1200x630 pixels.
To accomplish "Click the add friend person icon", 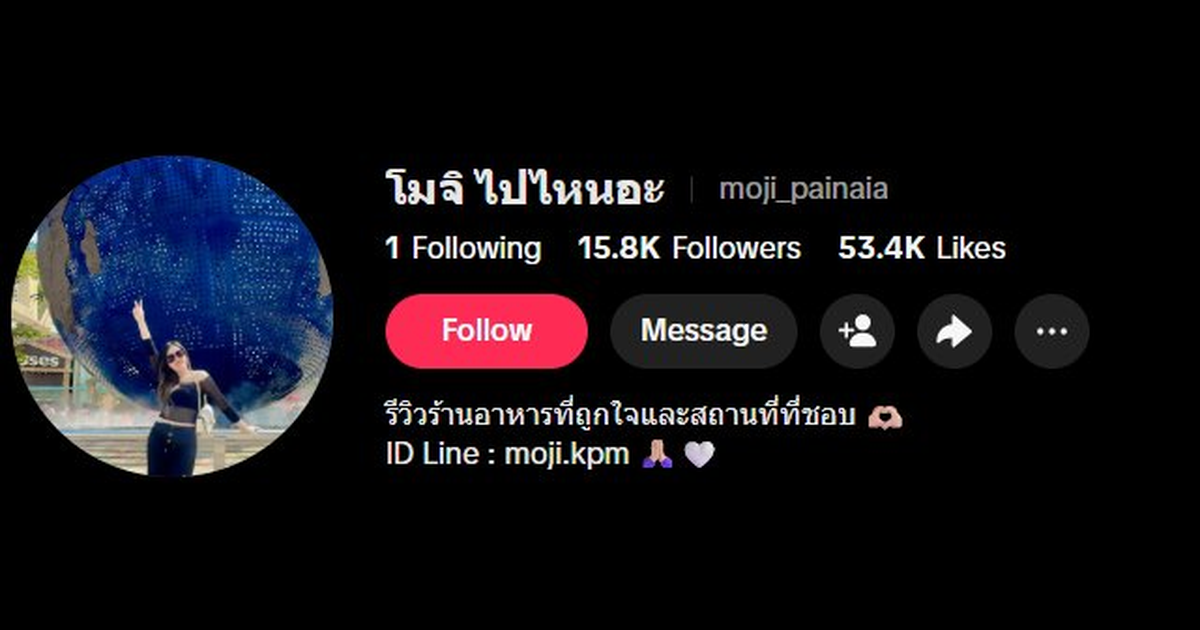I will tap(857, 331).
